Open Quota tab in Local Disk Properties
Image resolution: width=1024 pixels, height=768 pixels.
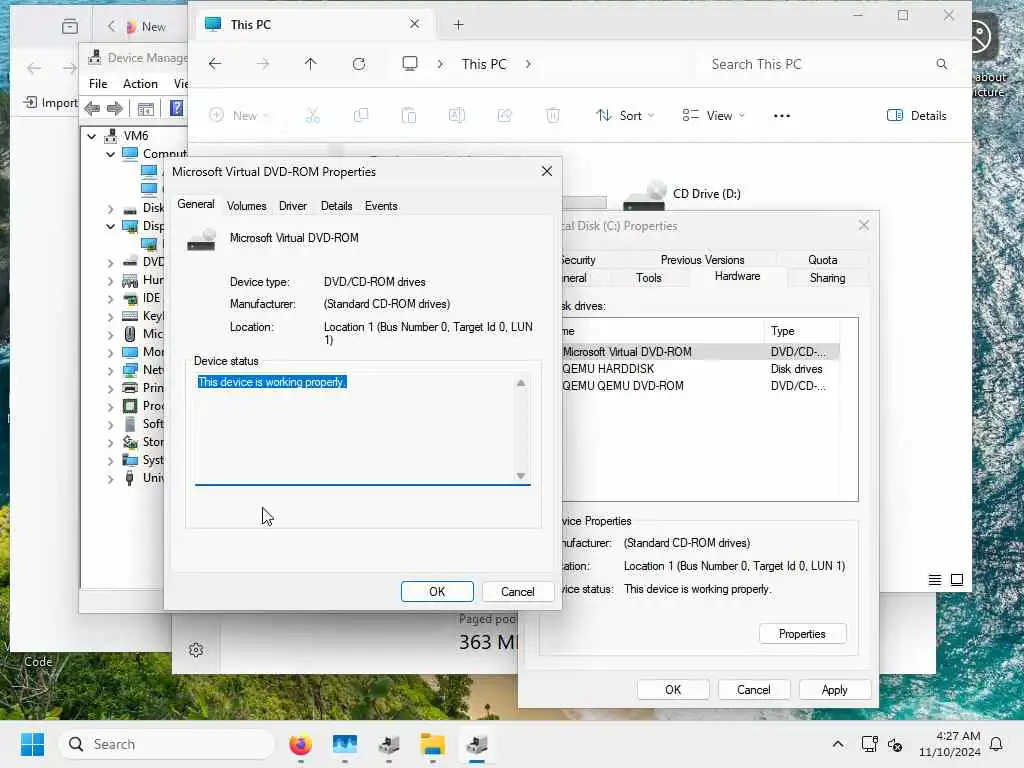click(822, 260)
